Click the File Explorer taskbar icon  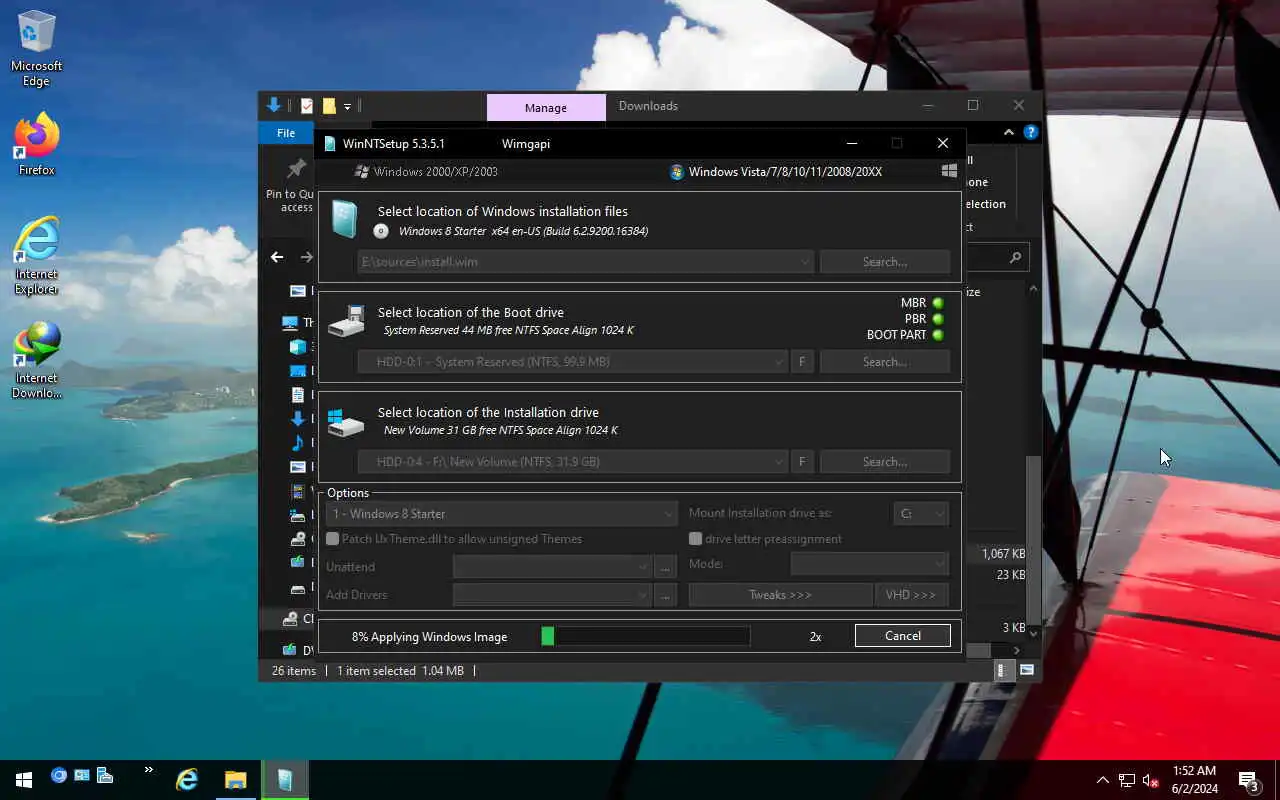pyautogui.click(x=235, y=779)
